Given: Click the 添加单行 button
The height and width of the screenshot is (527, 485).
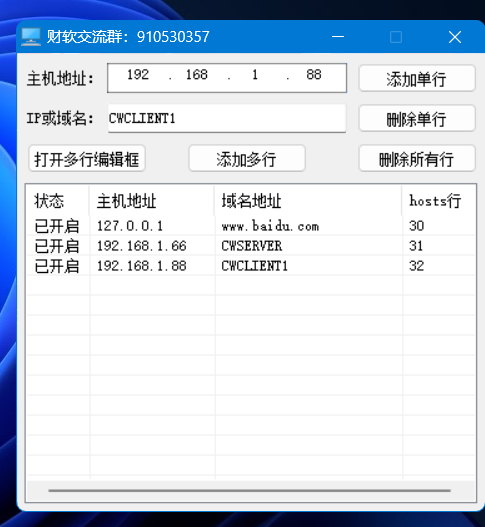Looking at the screenshot, I should click(417, 78).
